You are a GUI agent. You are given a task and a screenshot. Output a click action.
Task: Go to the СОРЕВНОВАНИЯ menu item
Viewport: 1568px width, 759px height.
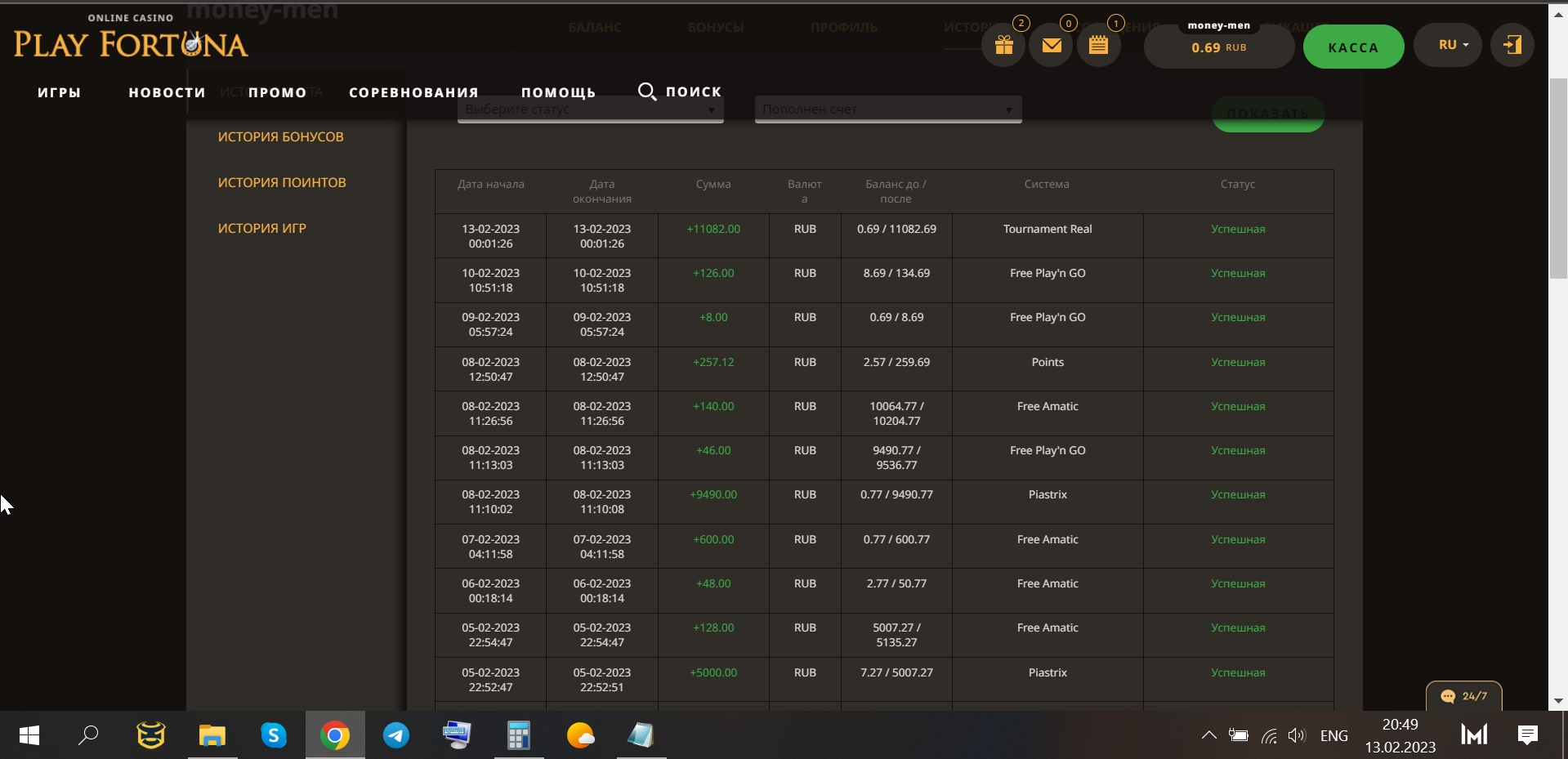pyautogui.click(x=413, y=92)
